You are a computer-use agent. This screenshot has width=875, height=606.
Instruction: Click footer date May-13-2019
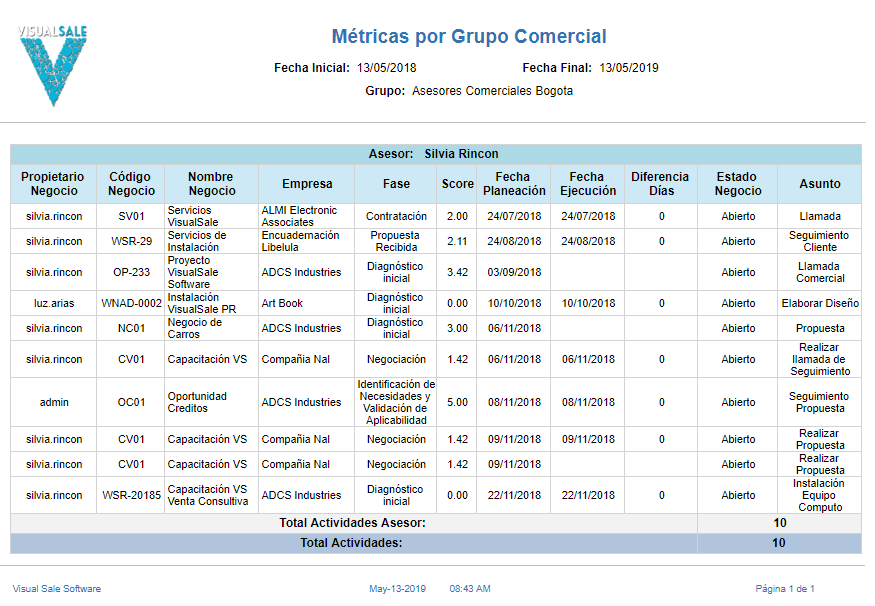tap(397, 589)
